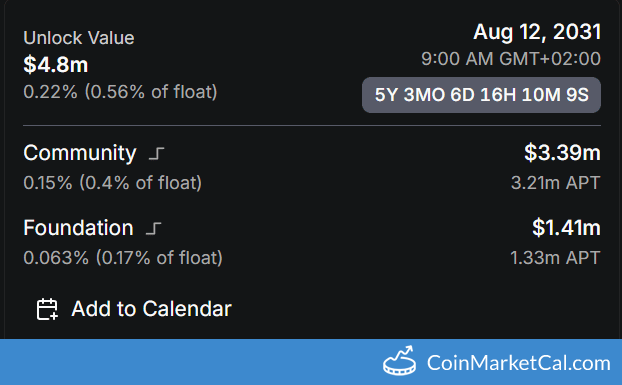The width and height of the screenshot is (622, 385).
Task: Click the Foundation step vesting icon
Action: pos(154,228)
